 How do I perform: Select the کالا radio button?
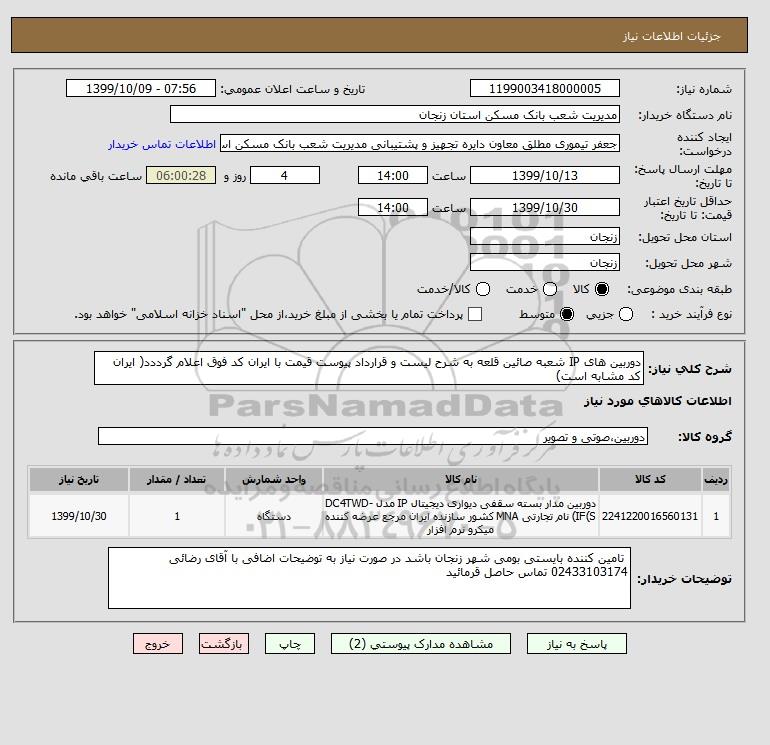pos(602,289)
